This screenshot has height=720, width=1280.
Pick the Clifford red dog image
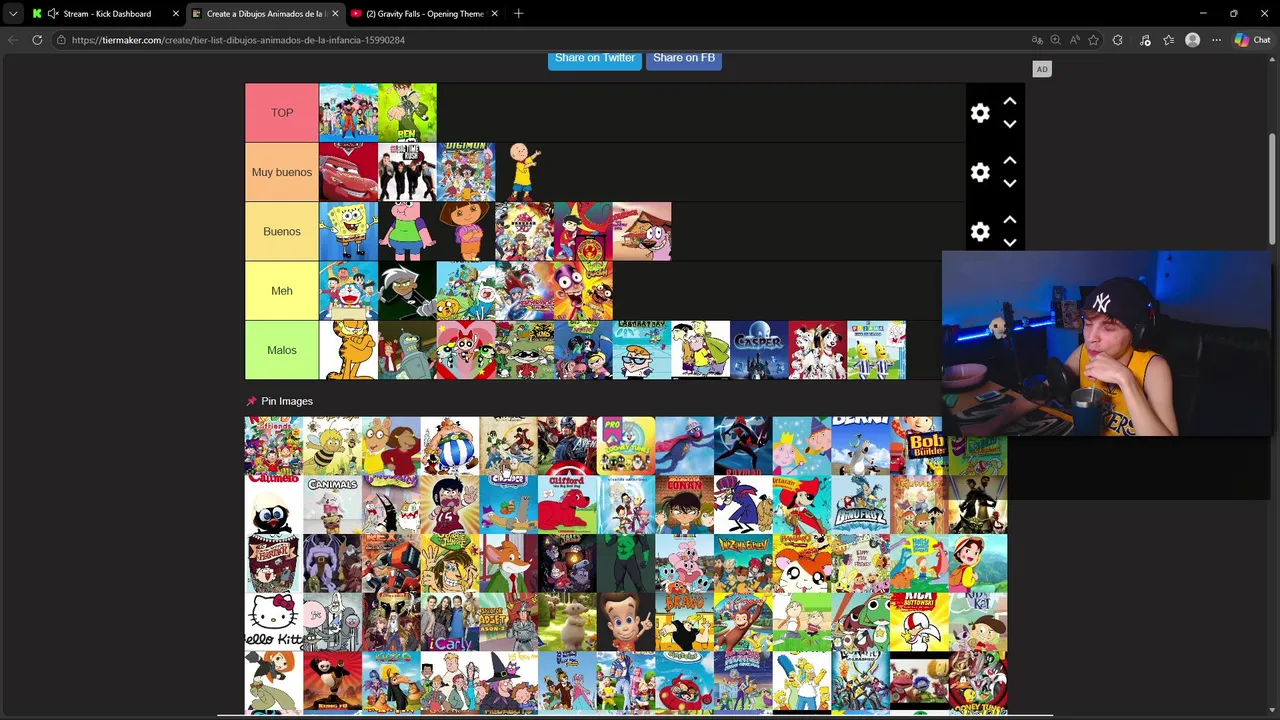(567, 504)
